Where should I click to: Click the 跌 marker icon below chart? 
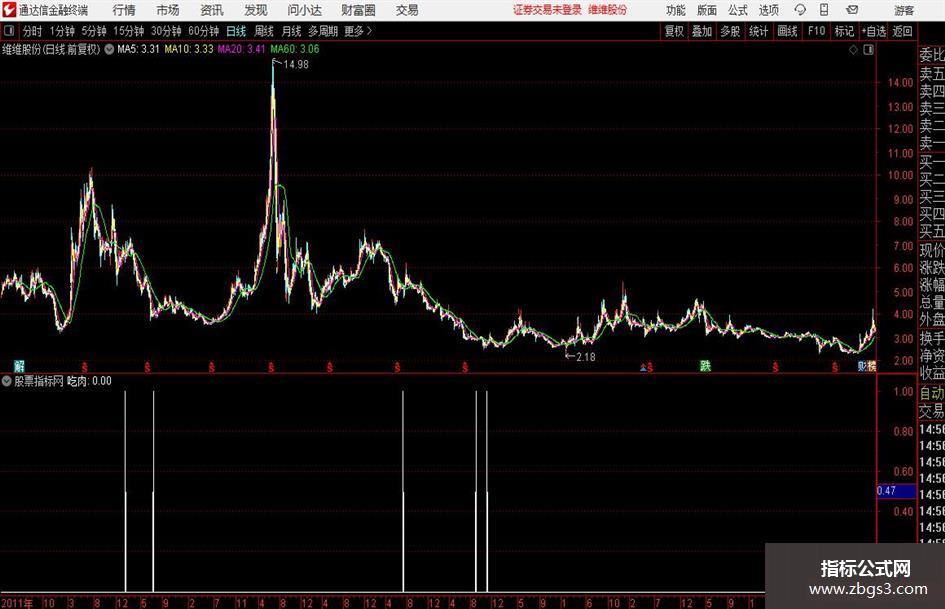705,365
